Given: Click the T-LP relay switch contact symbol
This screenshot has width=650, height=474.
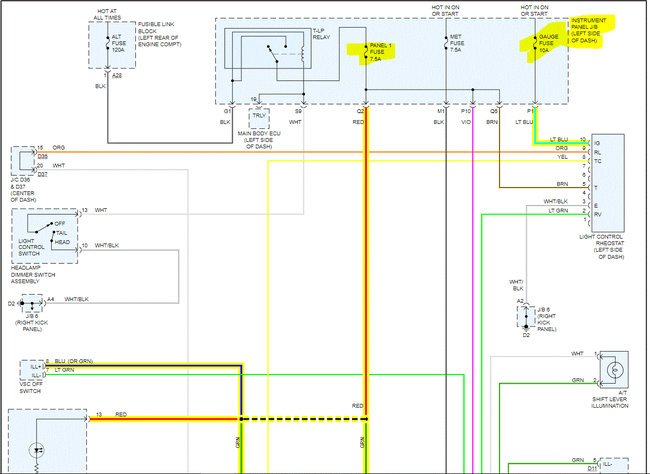Looking at the screenshot, I should tap(273, 54).
